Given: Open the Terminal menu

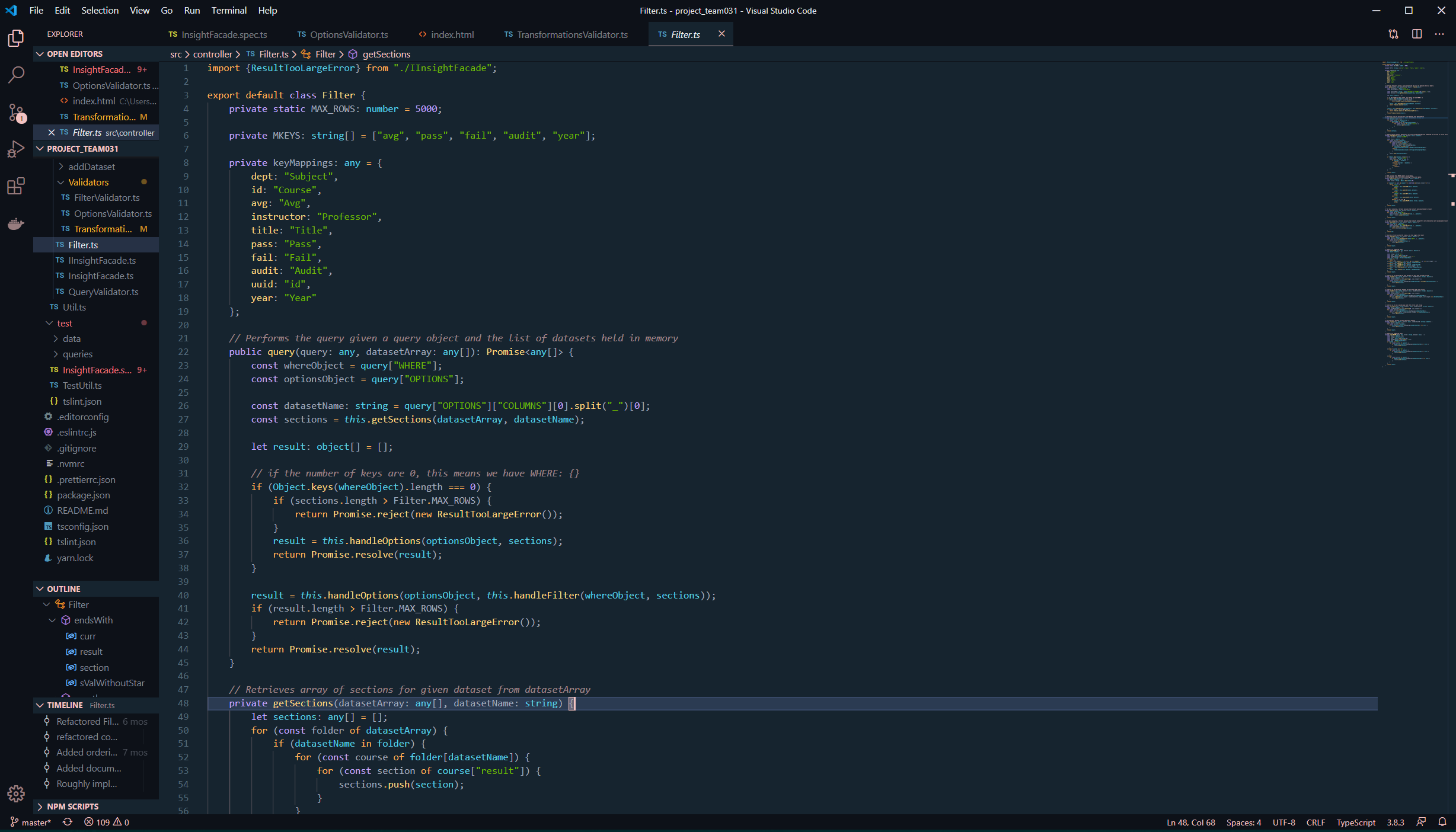Looking at the screenshot, I should 229,11.
